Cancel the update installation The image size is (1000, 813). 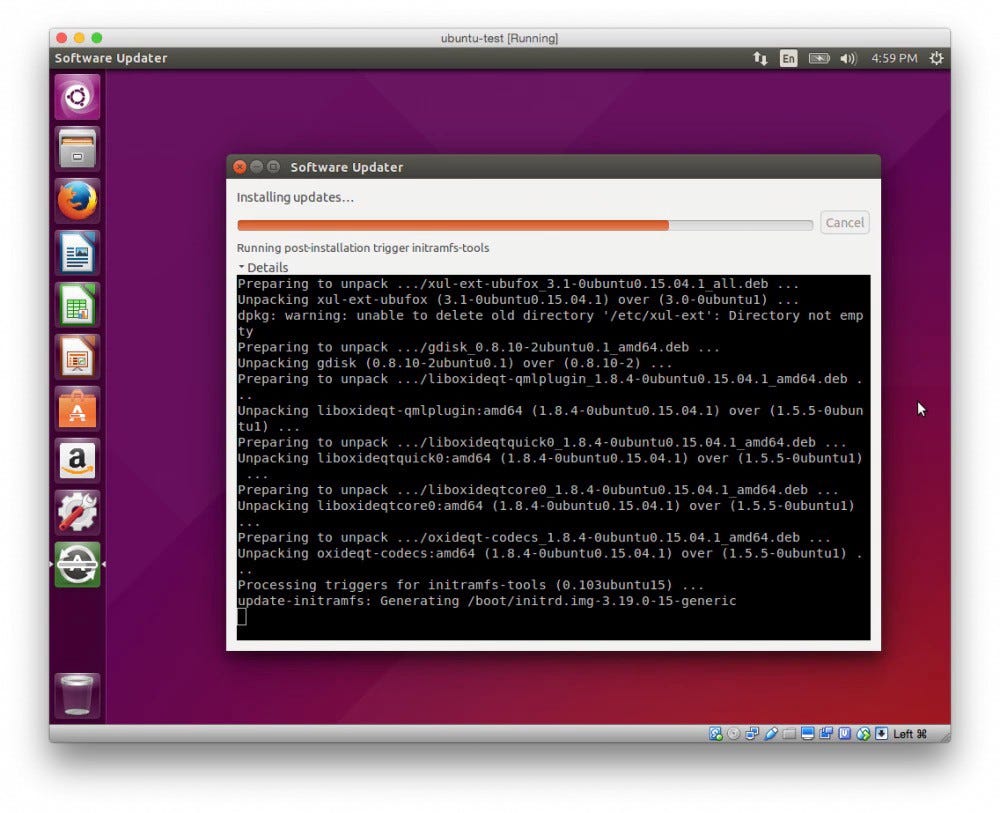click(x=844, y=223)
